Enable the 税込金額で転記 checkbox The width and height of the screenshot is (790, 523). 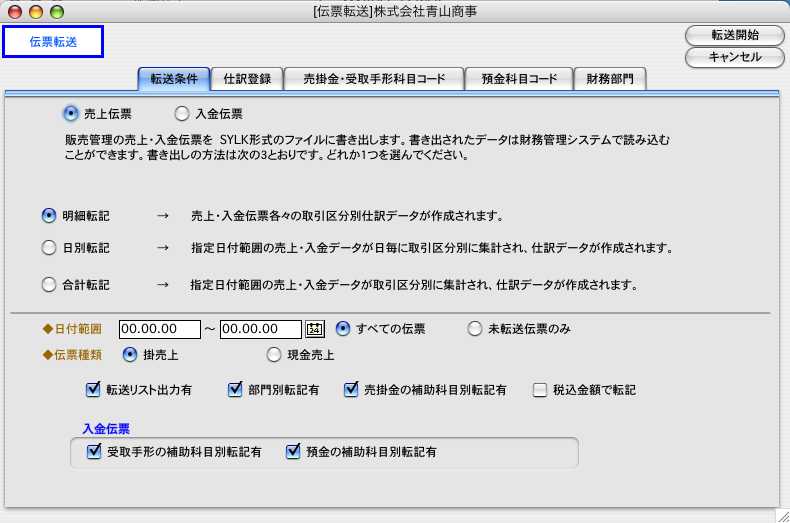coord(540,390)
